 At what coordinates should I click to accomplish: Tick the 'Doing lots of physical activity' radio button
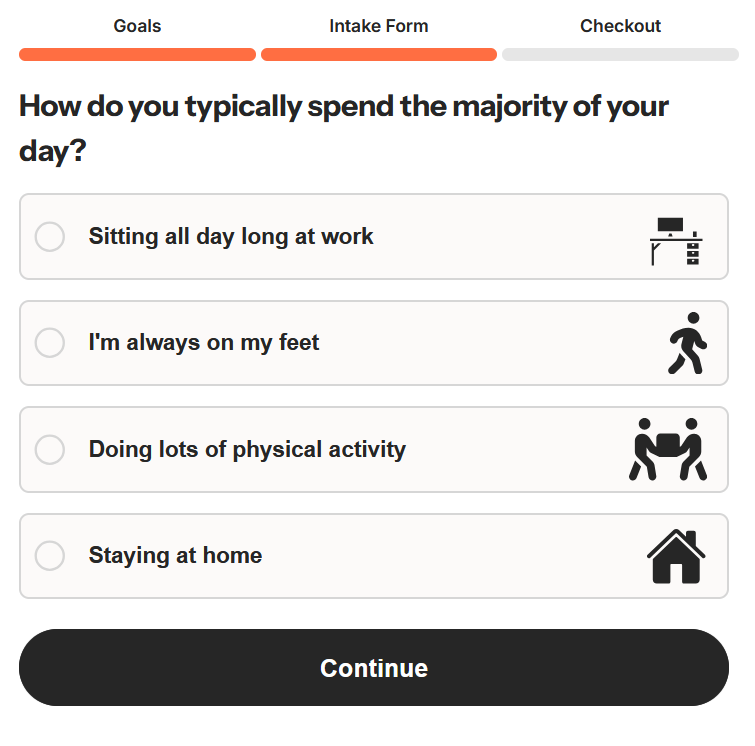(x=50, y=450)
